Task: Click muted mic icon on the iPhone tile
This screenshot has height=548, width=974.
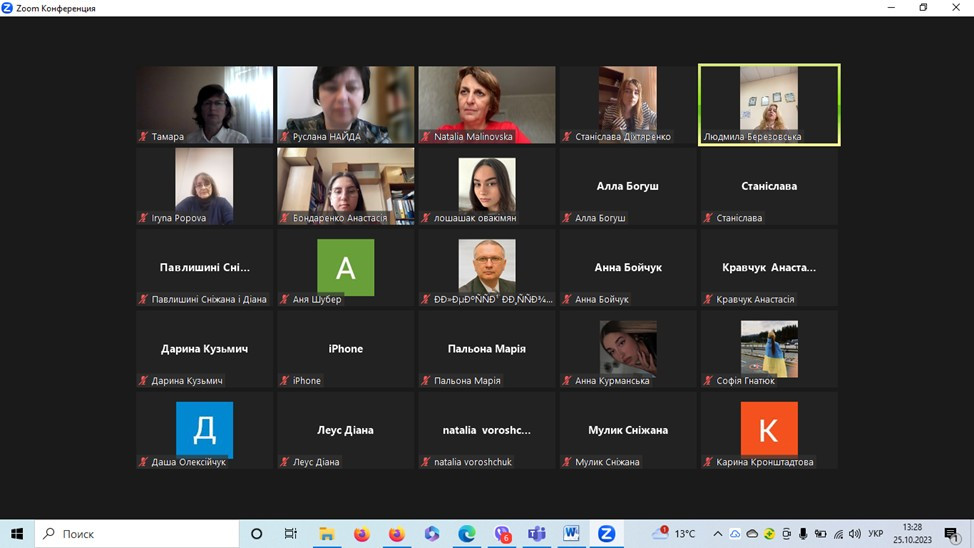Action: [284, 381]
